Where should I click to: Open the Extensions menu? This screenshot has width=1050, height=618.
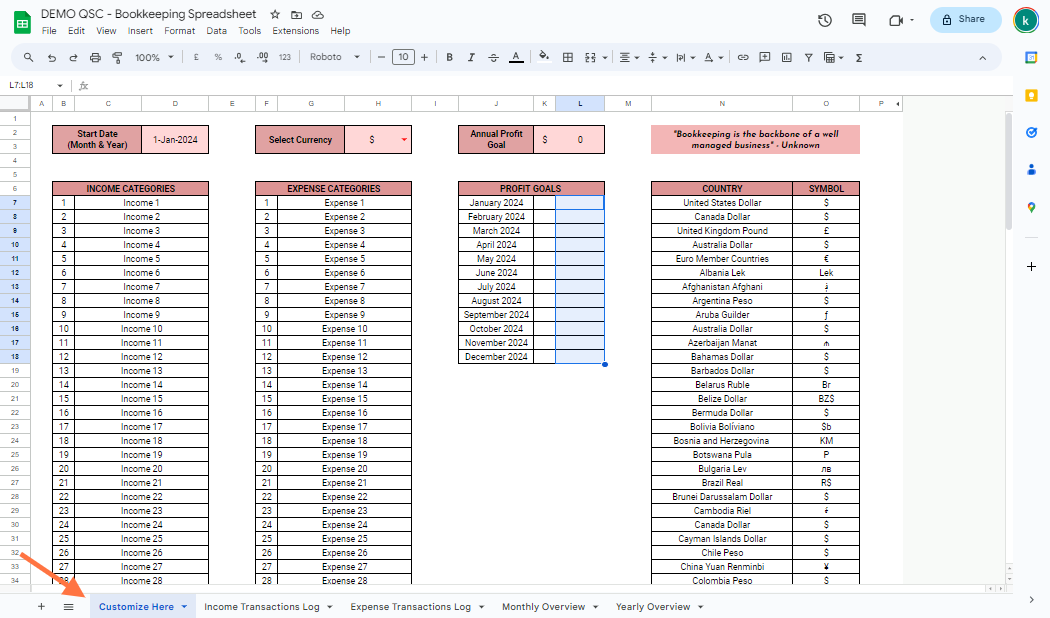click(295, 31)
